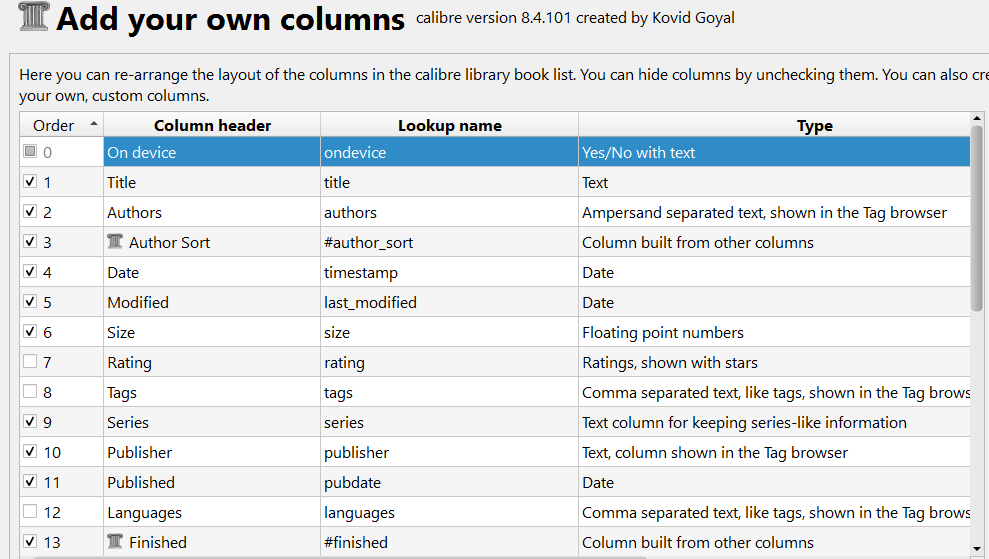Viewport: 989px width, 559px height.
Task: Select the Publisher column row
Action: pyautogui.click(x=494, y=452)
